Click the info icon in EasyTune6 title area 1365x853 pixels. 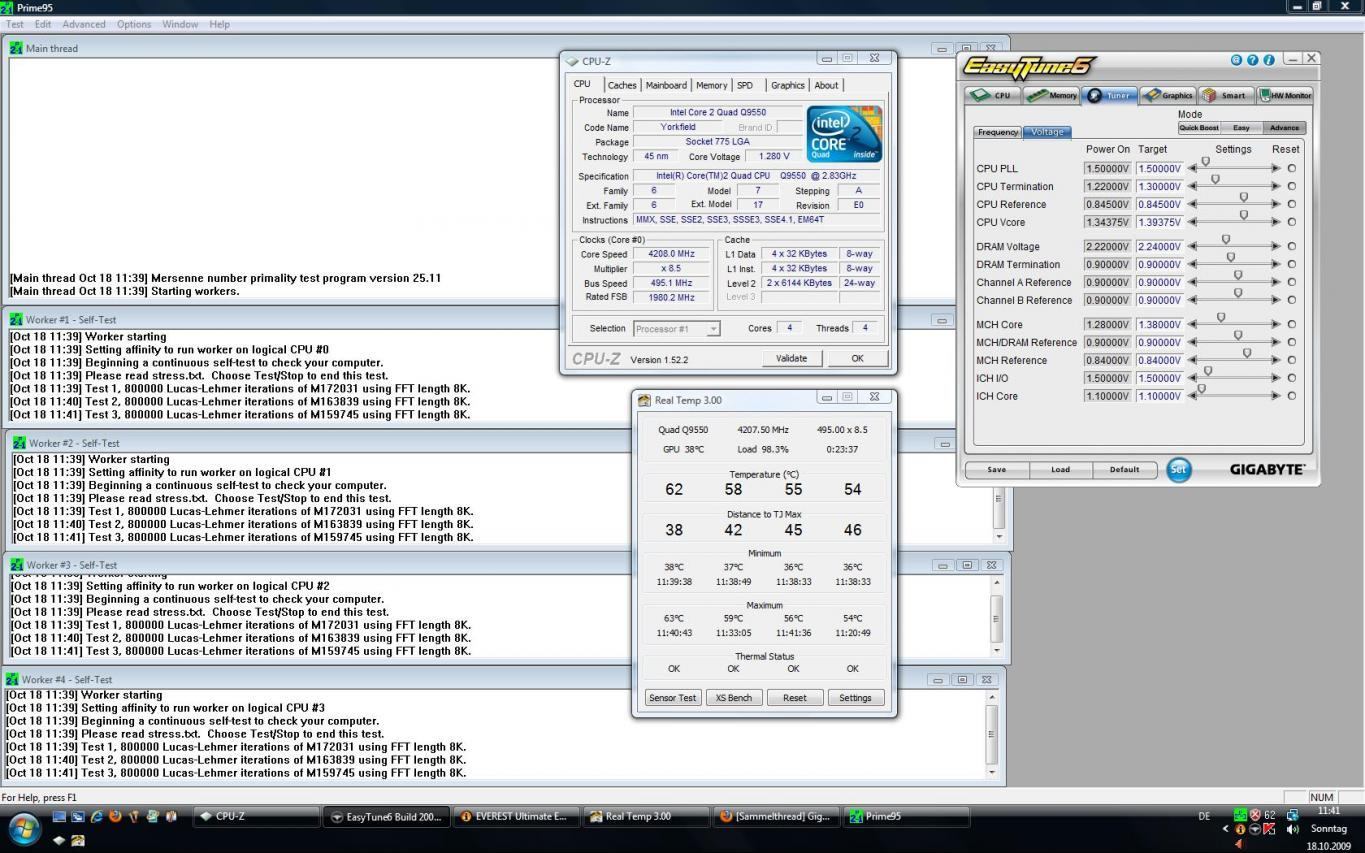tap(1269, 60)
